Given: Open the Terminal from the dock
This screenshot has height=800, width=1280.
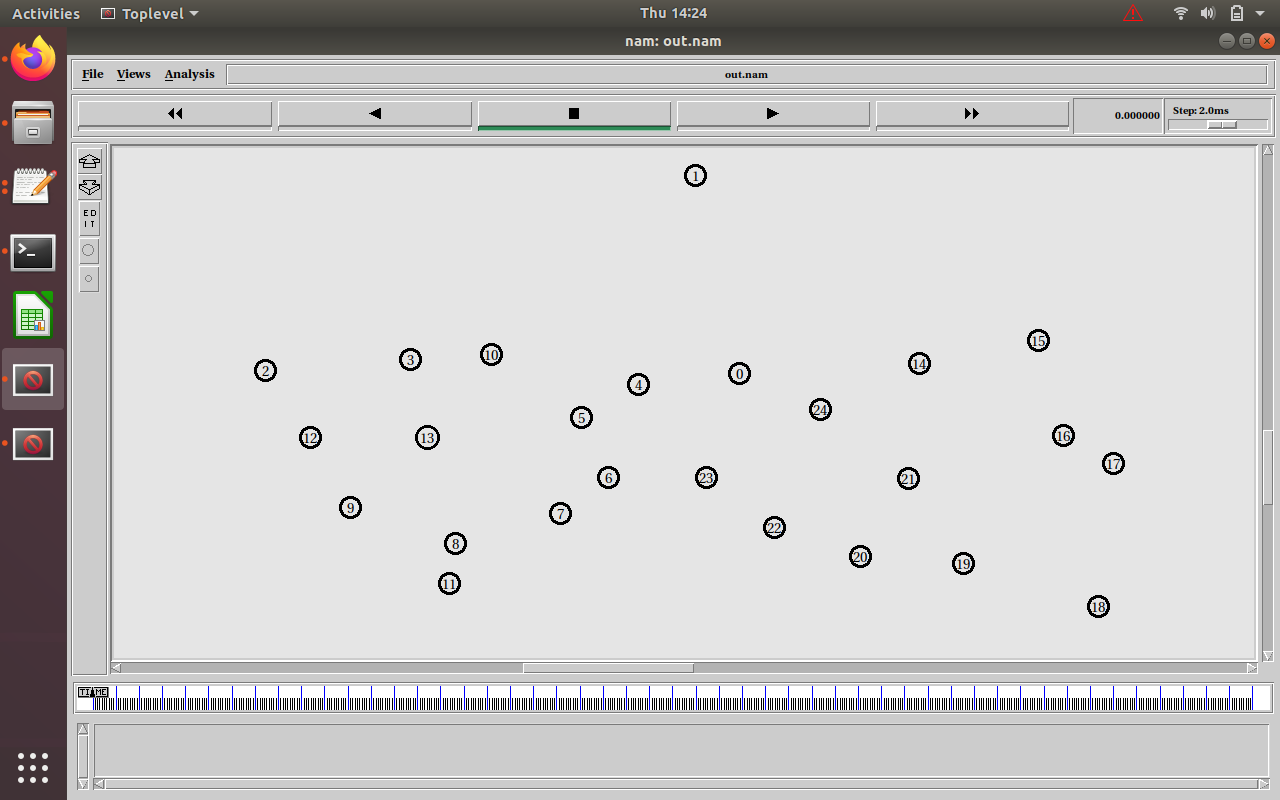Looking at the screenshot, I should 33,252.
